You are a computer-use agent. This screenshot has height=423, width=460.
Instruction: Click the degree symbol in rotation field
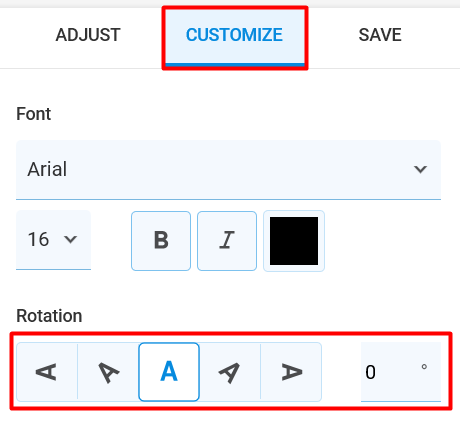point(424,367)
